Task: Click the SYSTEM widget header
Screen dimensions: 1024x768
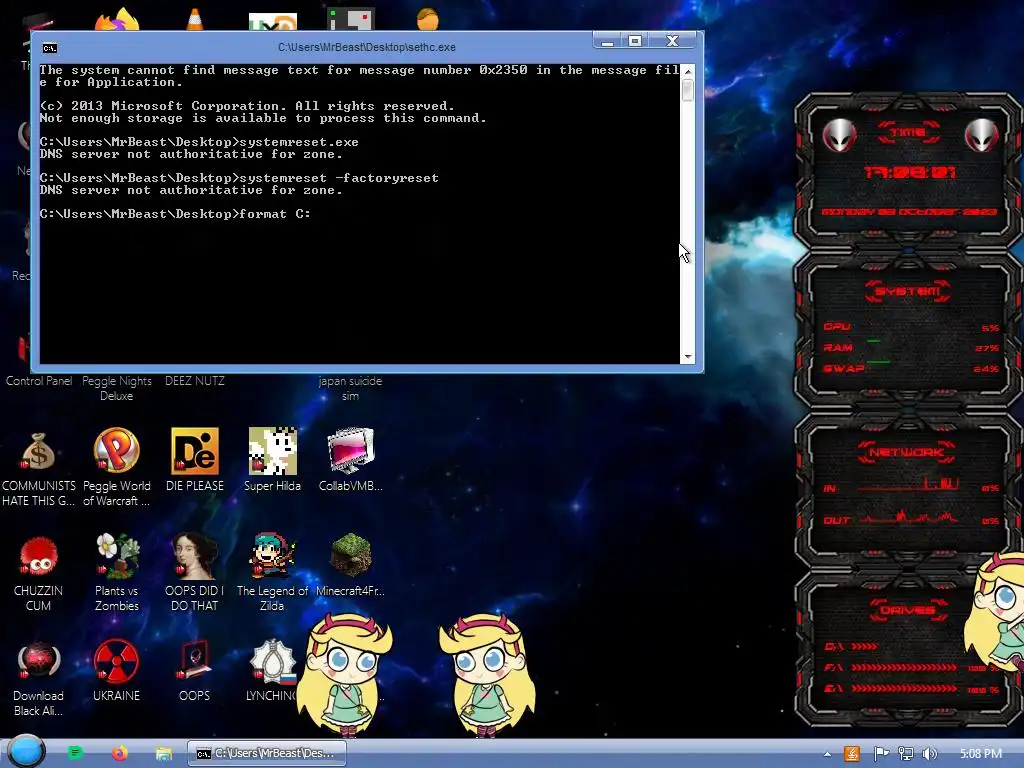Action: (908, 291)
